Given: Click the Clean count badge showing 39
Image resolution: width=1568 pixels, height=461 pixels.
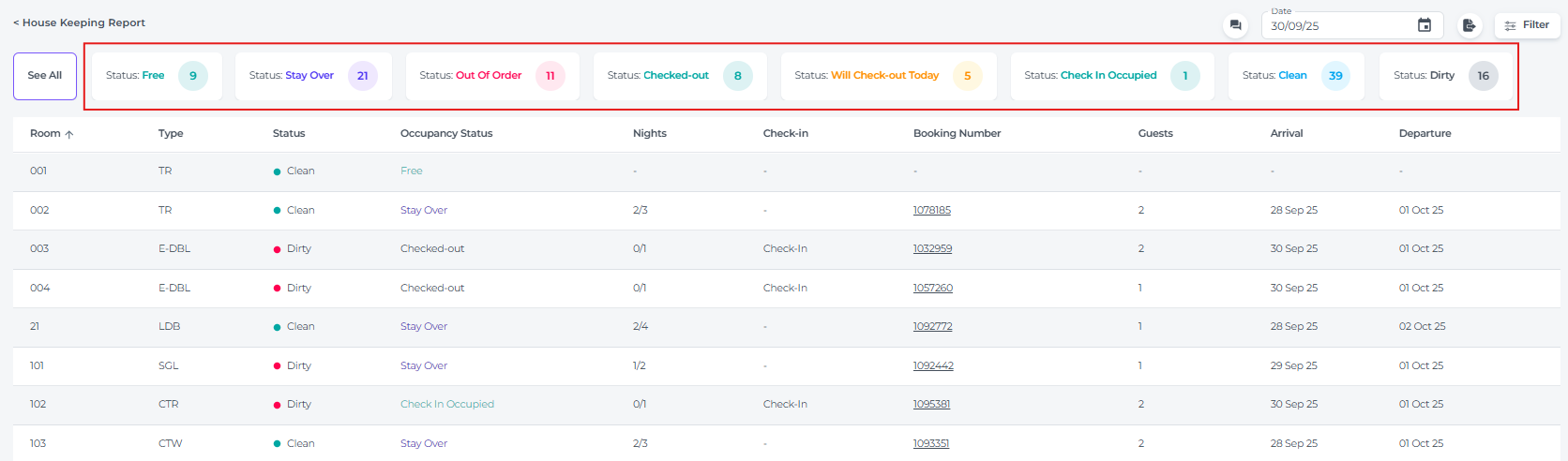Looking at the screenshot, I should pyautogui.click(x=1335, y=76).
